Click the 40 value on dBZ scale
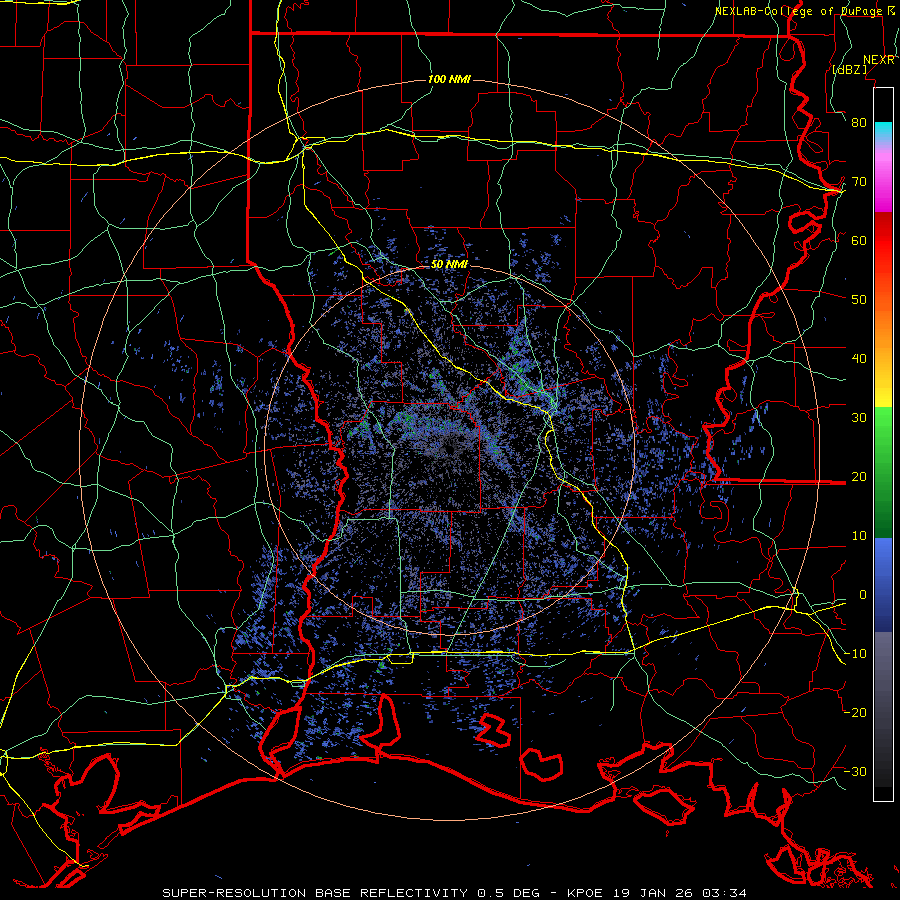This screenshot has width=900, height=900. coord(859,359)
